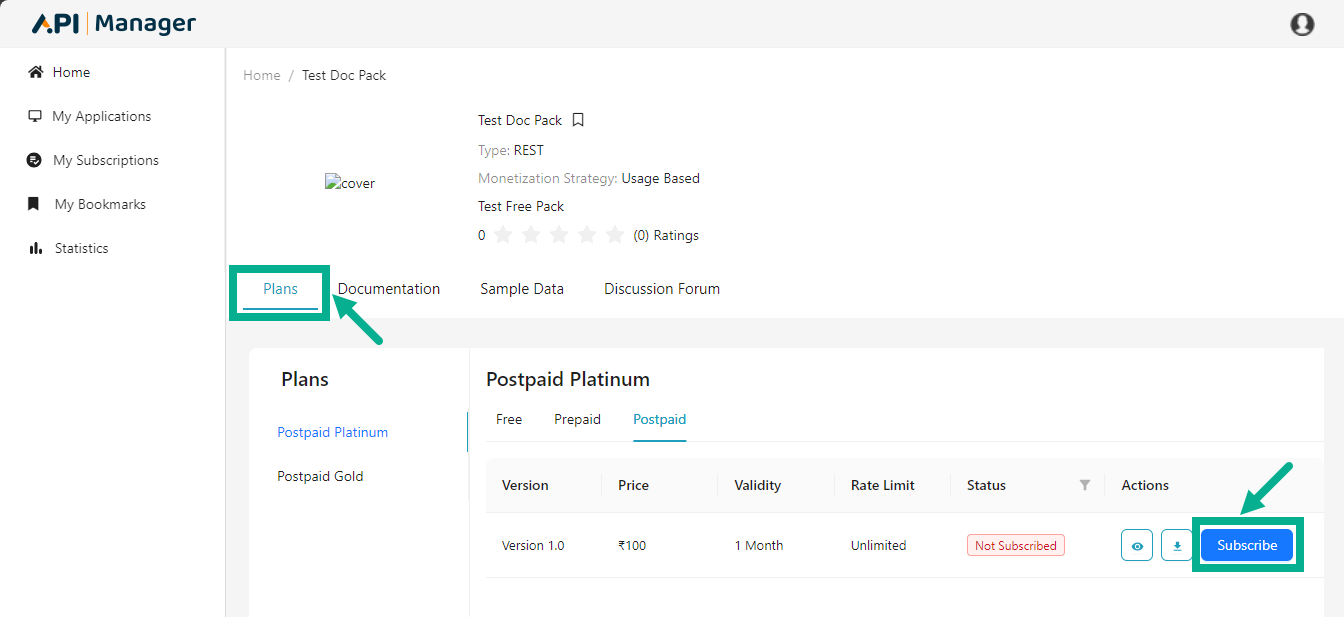The height and width of the screenshot is (617, 1344).
Task: Open My Applications from sidebar
Action: (x=101, y=116)
